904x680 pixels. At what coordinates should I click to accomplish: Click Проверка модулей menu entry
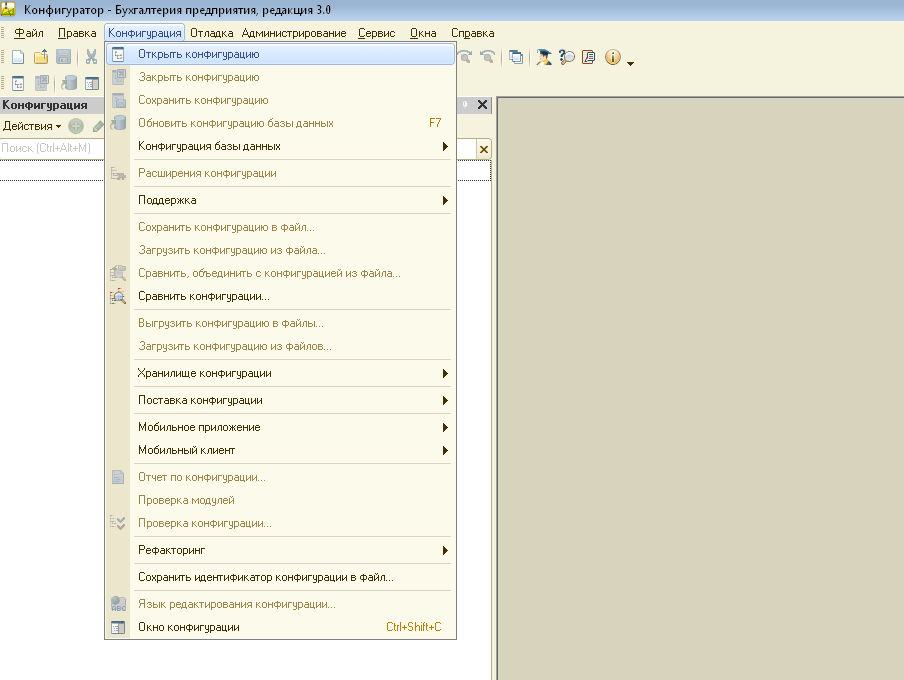(x=280, y=501)
